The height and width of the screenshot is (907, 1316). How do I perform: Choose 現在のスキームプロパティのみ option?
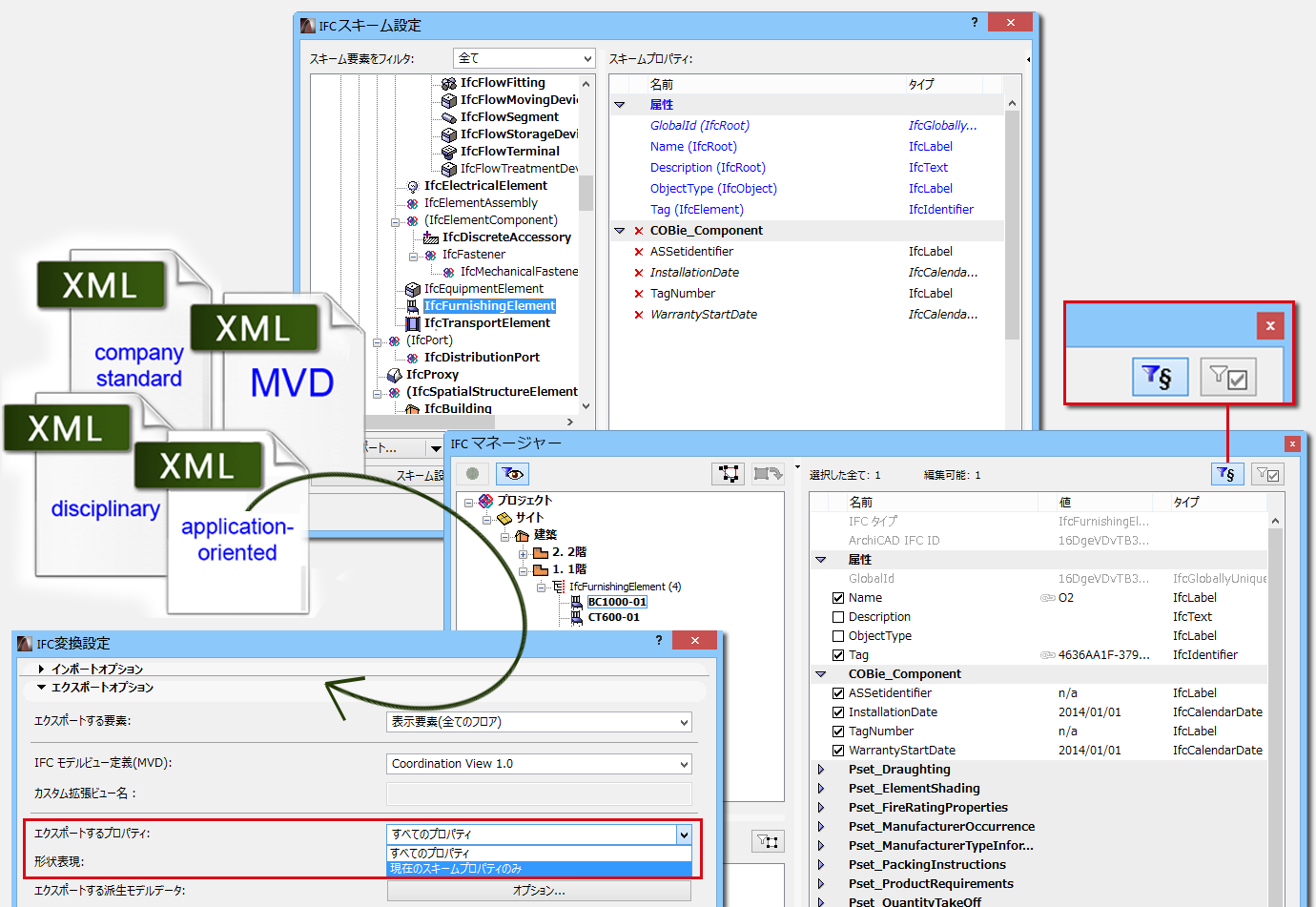coord(539,869)
